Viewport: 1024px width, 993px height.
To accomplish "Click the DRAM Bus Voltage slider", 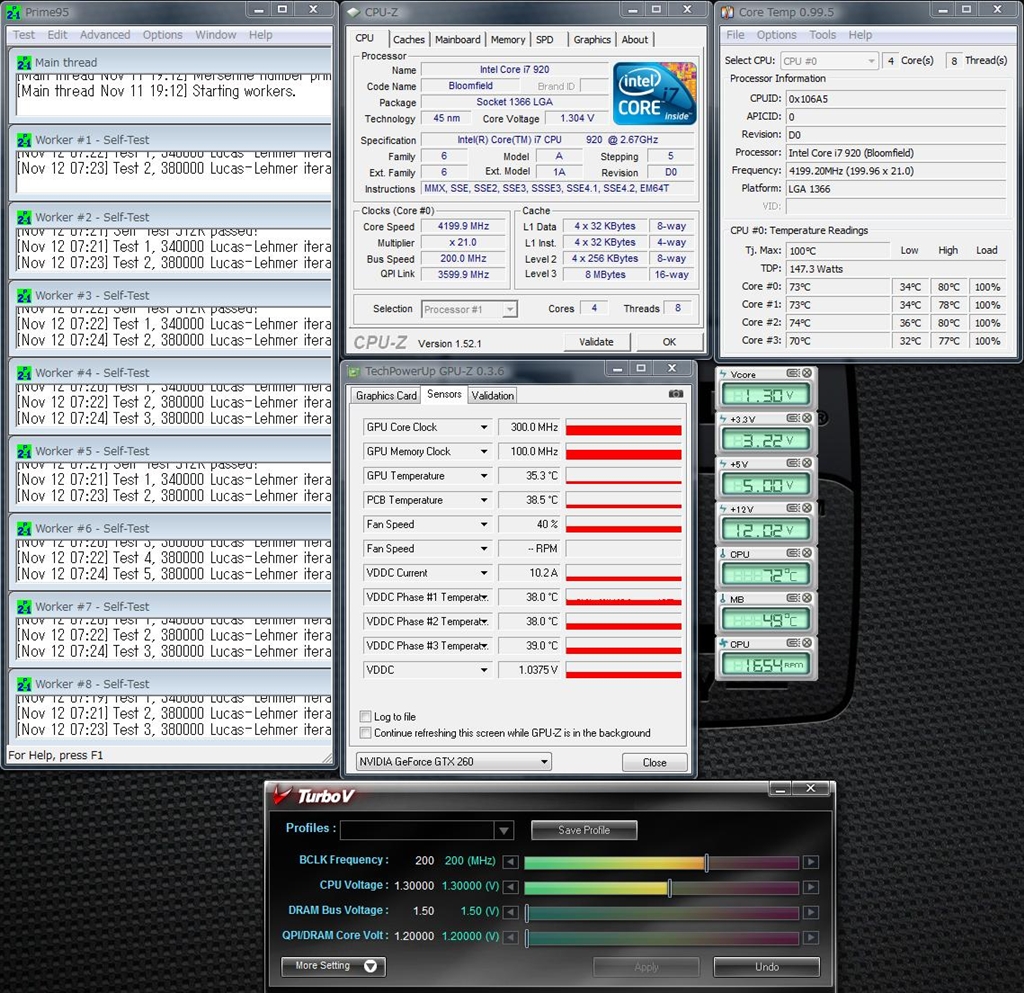I will (x=662, y=913).
